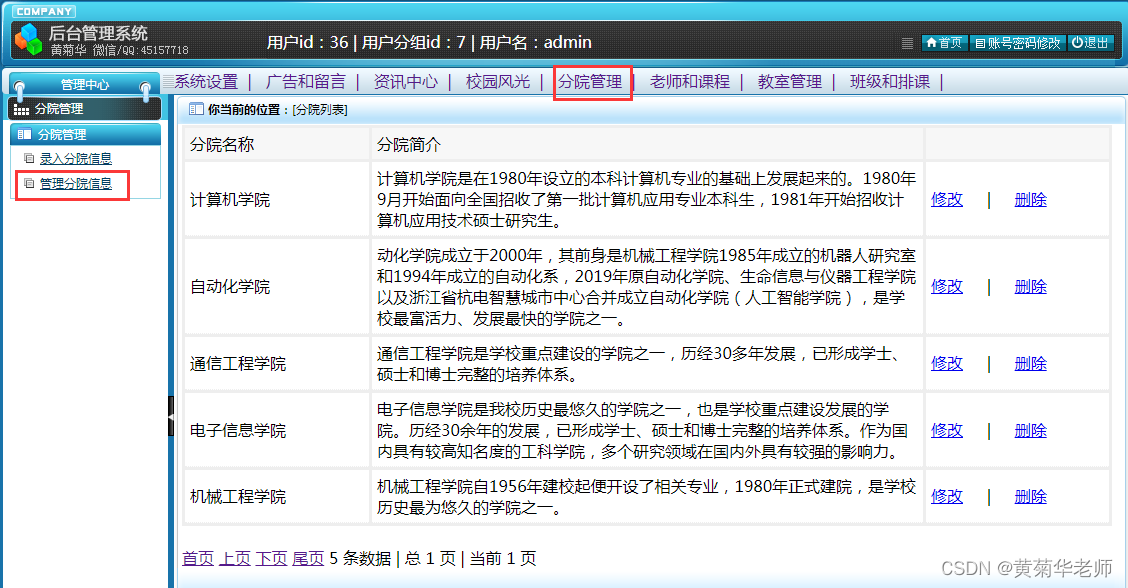Click the list icon left of 首页
Viewport: 1128px width, 588px height.
click(907, 43)
